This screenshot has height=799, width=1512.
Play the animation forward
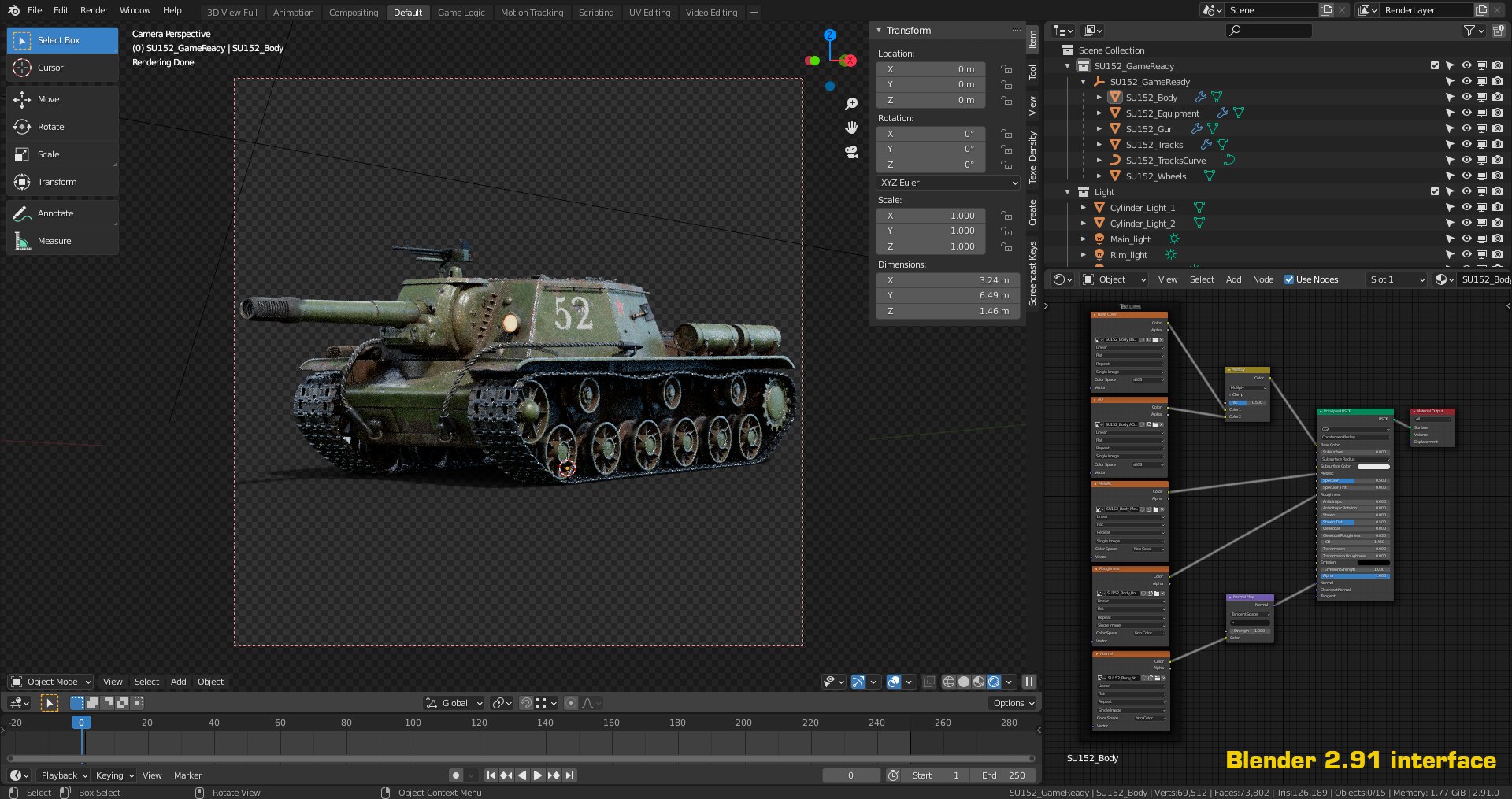coord(538,775)
